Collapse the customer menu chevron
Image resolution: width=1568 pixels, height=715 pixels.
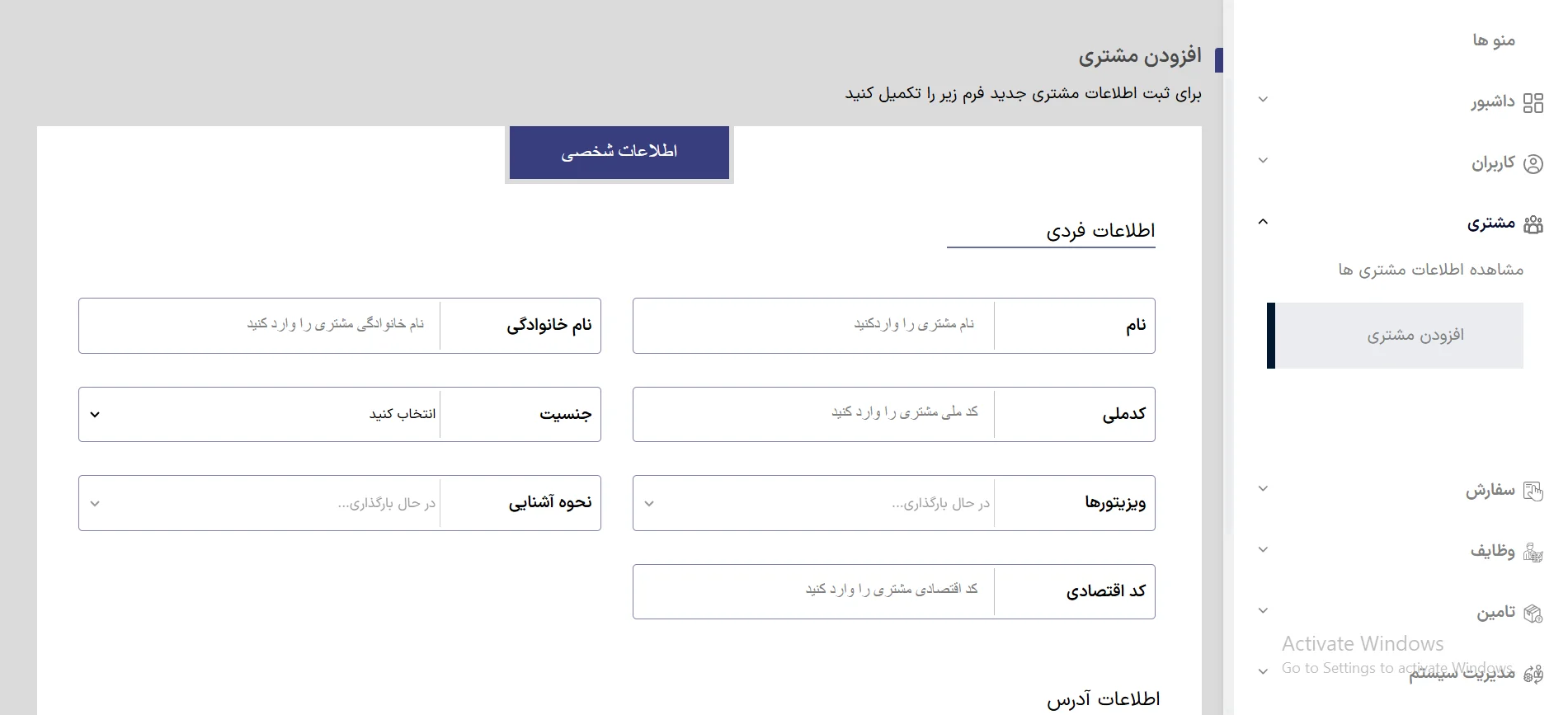pyautogui.click(x=1263, y=222)
